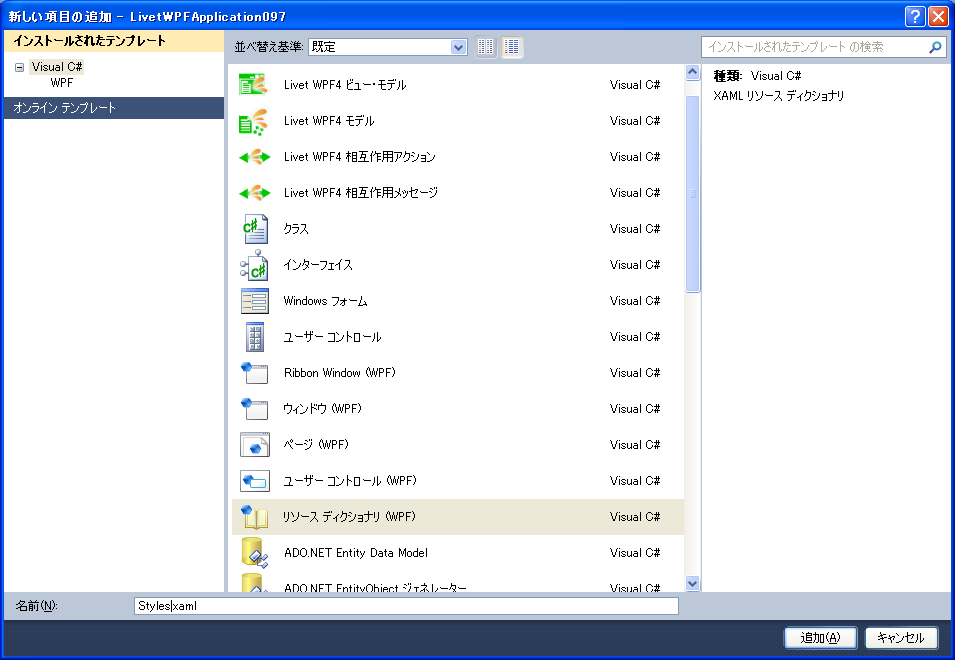Select the Windows フォーム label
This screenshot has width=955, height=660.
[325, 301]
